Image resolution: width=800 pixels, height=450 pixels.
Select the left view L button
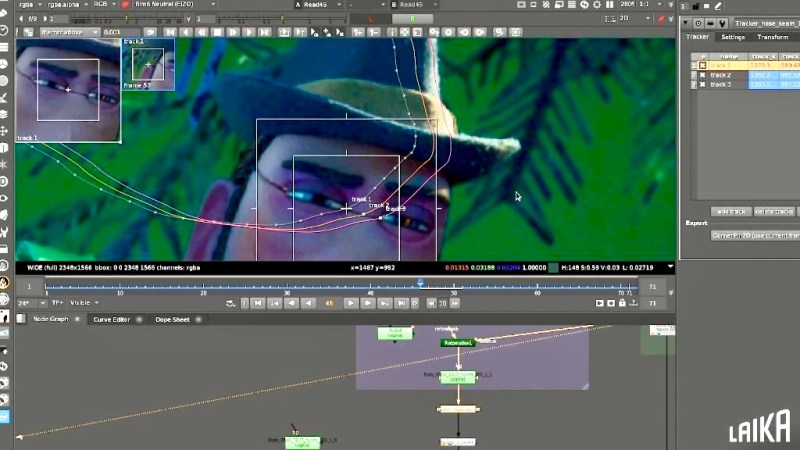pos(371,19)
